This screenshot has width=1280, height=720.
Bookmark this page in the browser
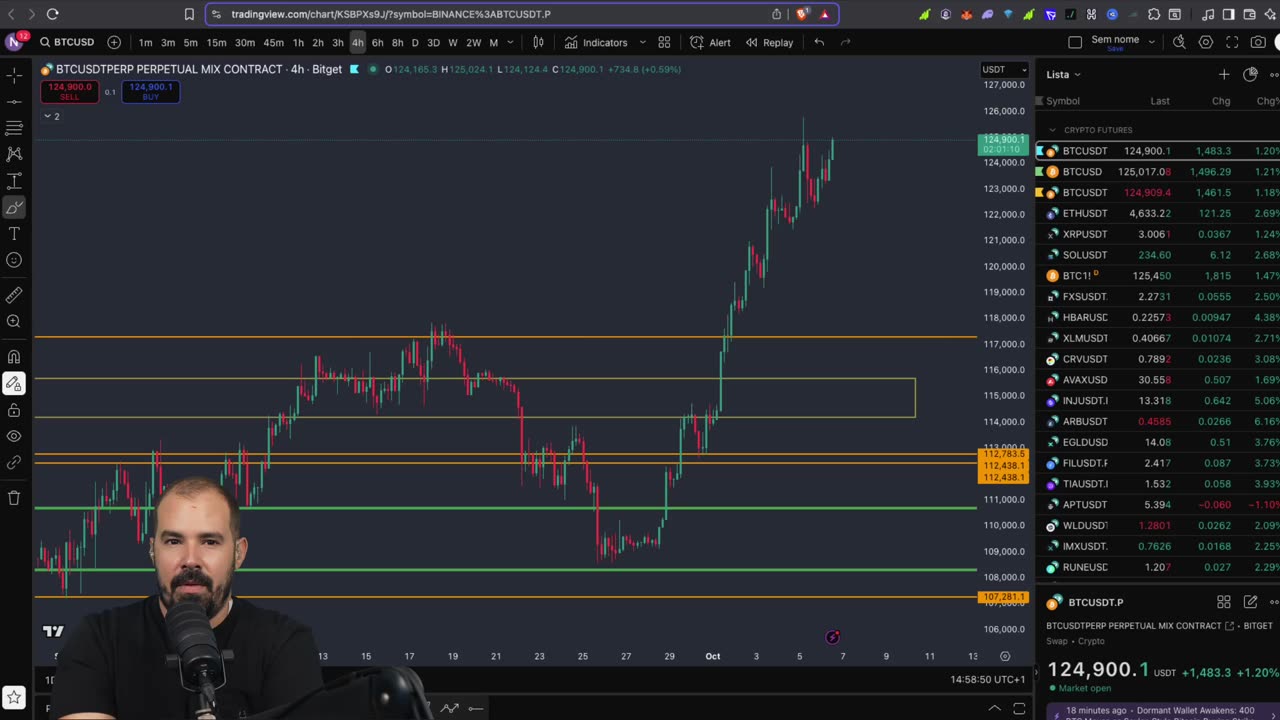click(189, 14)
